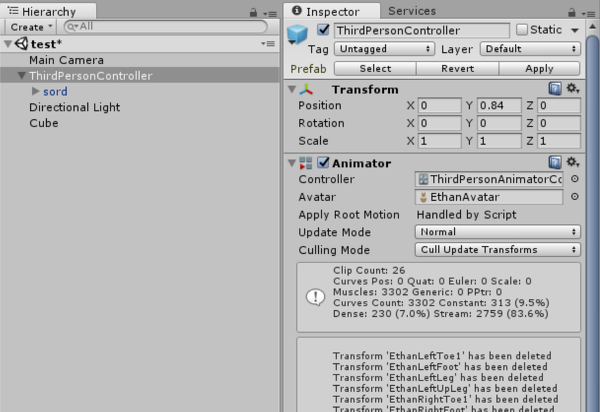Click the Hierarchy panel lock icon
Viewport: 600px width, 412px height.
253,13
